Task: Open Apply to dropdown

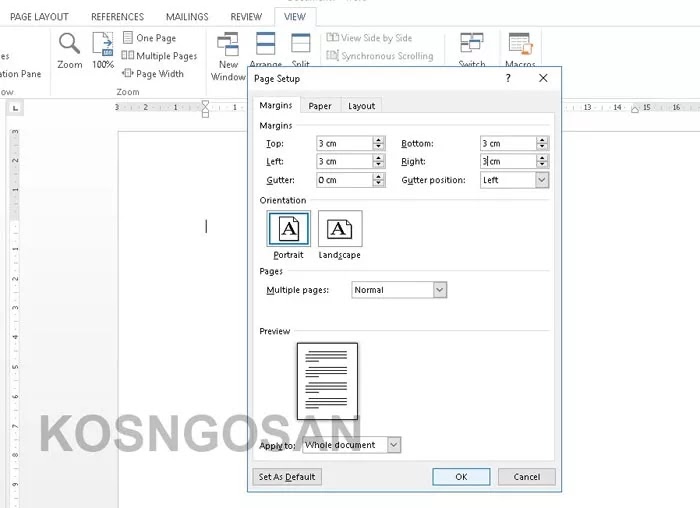Action: [x=394, y=445]
